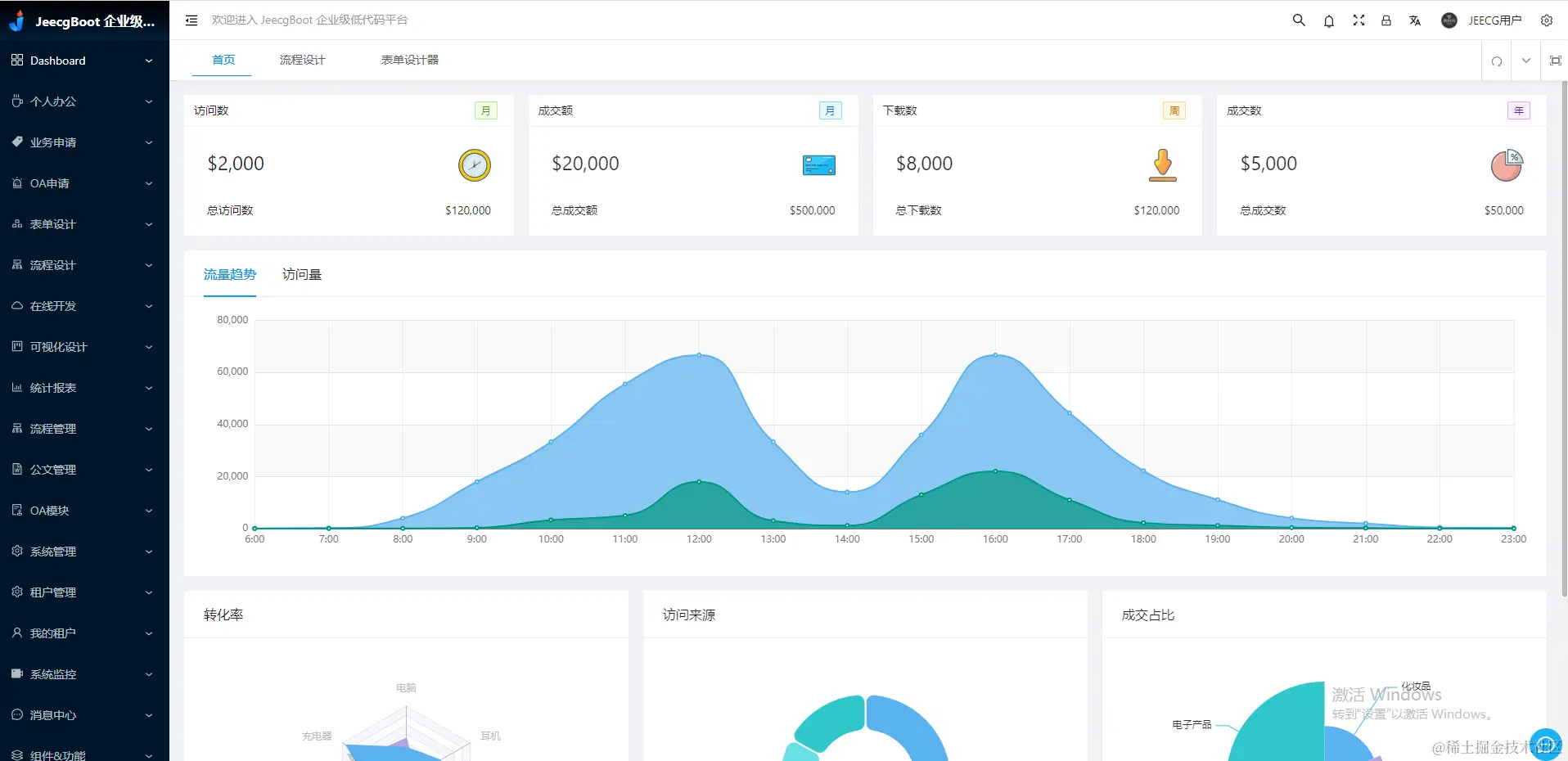The image size is (1568, 761).
Task: Click the search magnifier icon in header
Action: [1299, 20]
